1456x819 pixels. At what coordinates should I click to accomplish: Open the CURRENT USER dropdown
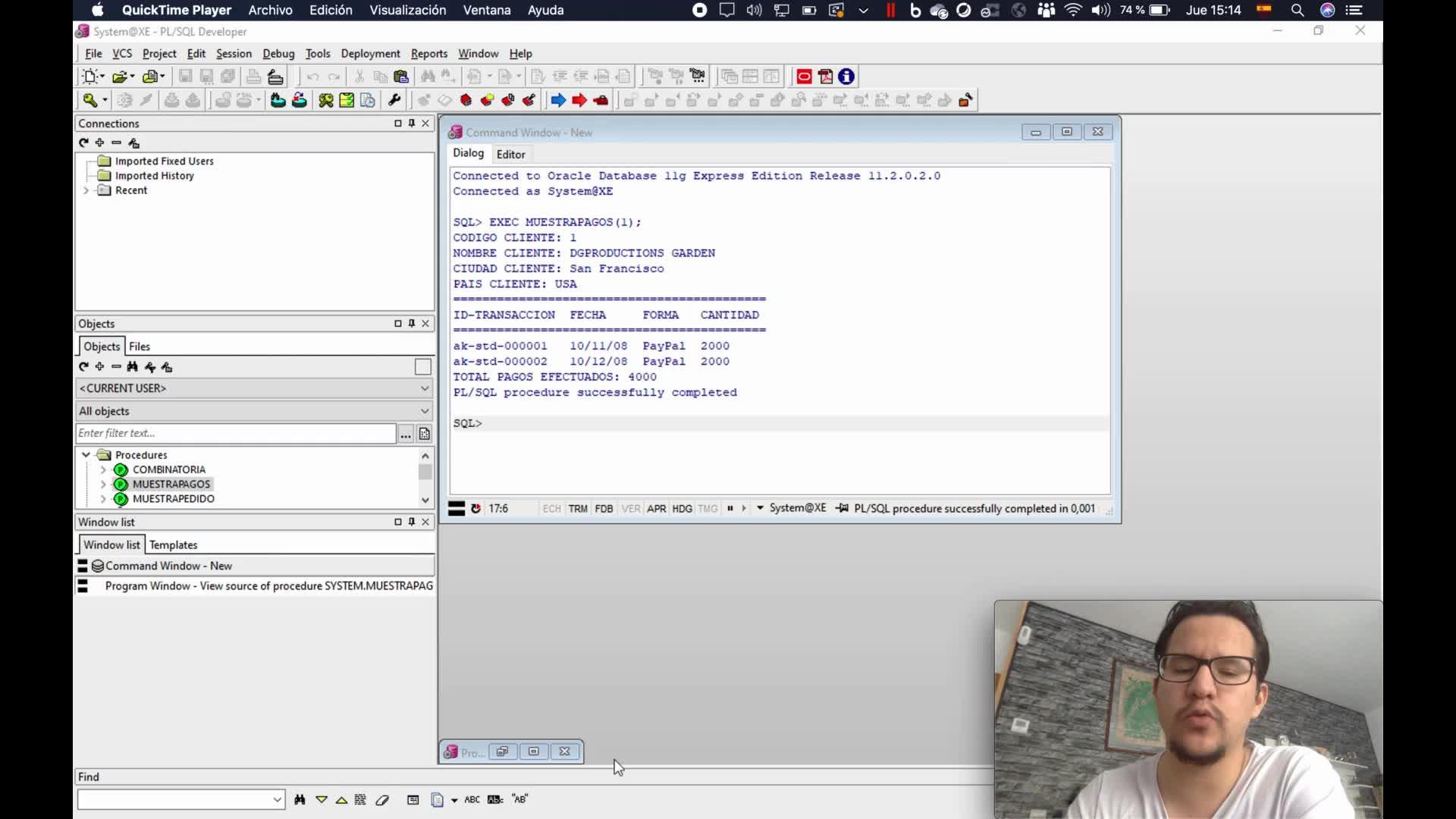point(254,388)
